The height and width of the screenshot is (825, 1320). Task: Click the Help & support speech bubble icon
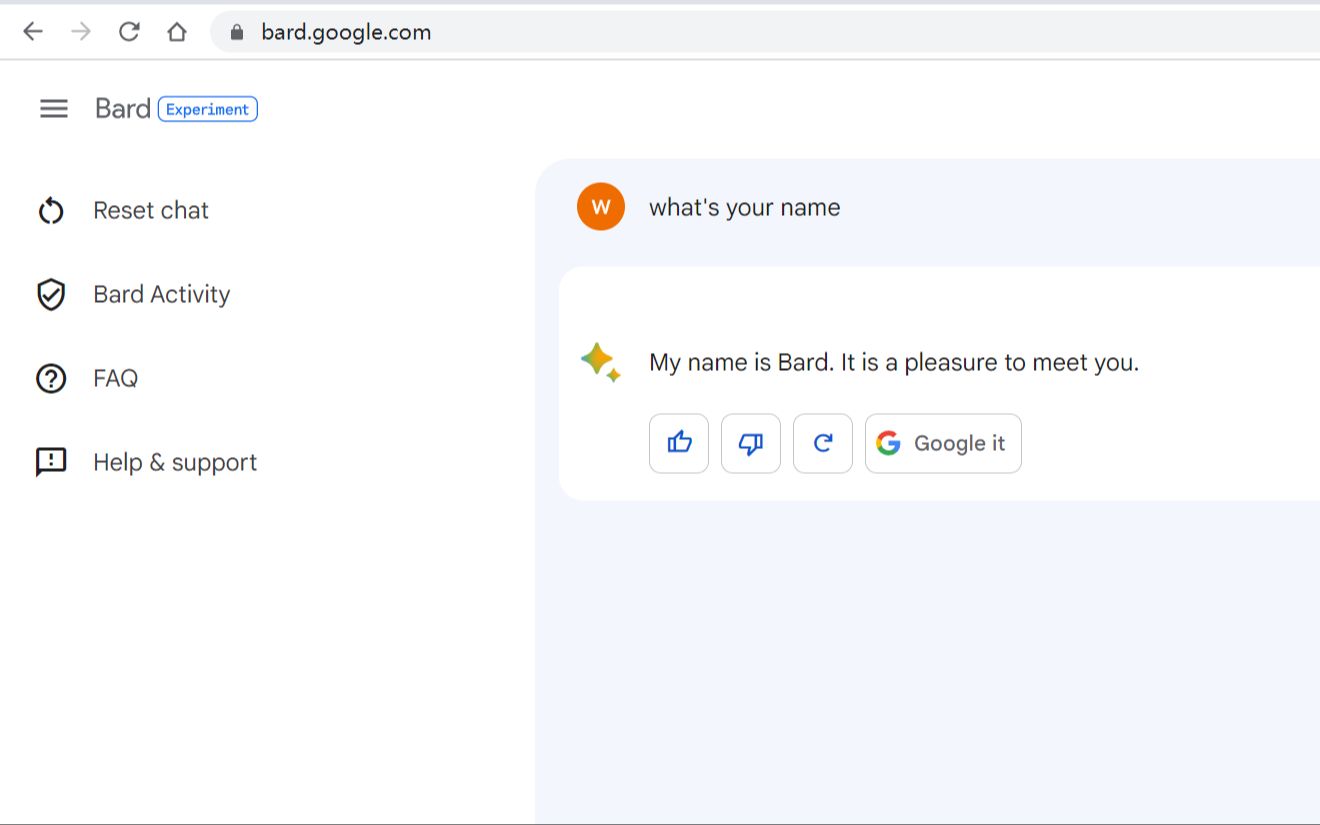click(51, 461)
